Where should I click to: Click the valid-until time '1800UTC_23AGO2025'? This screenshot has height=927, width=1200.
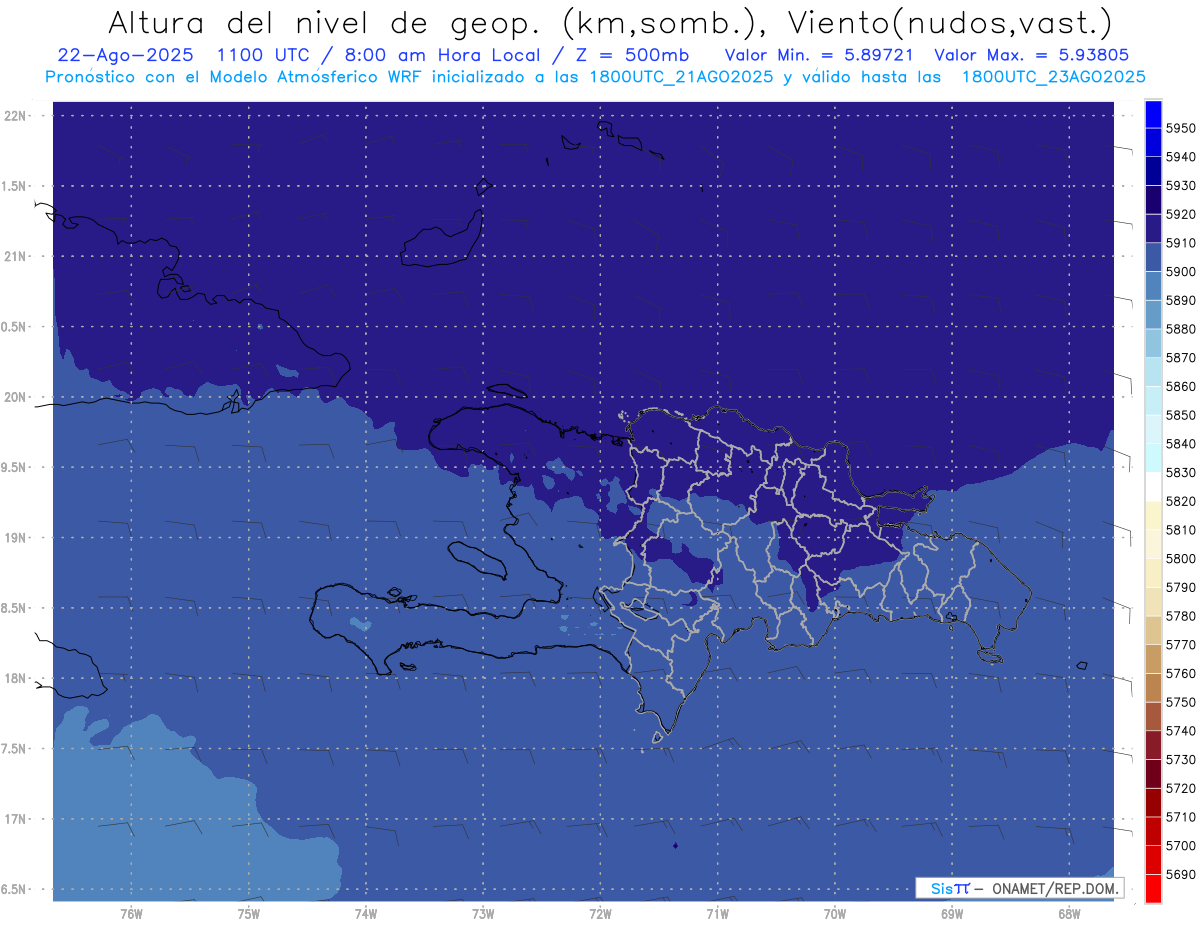(x=1053, y=77)
